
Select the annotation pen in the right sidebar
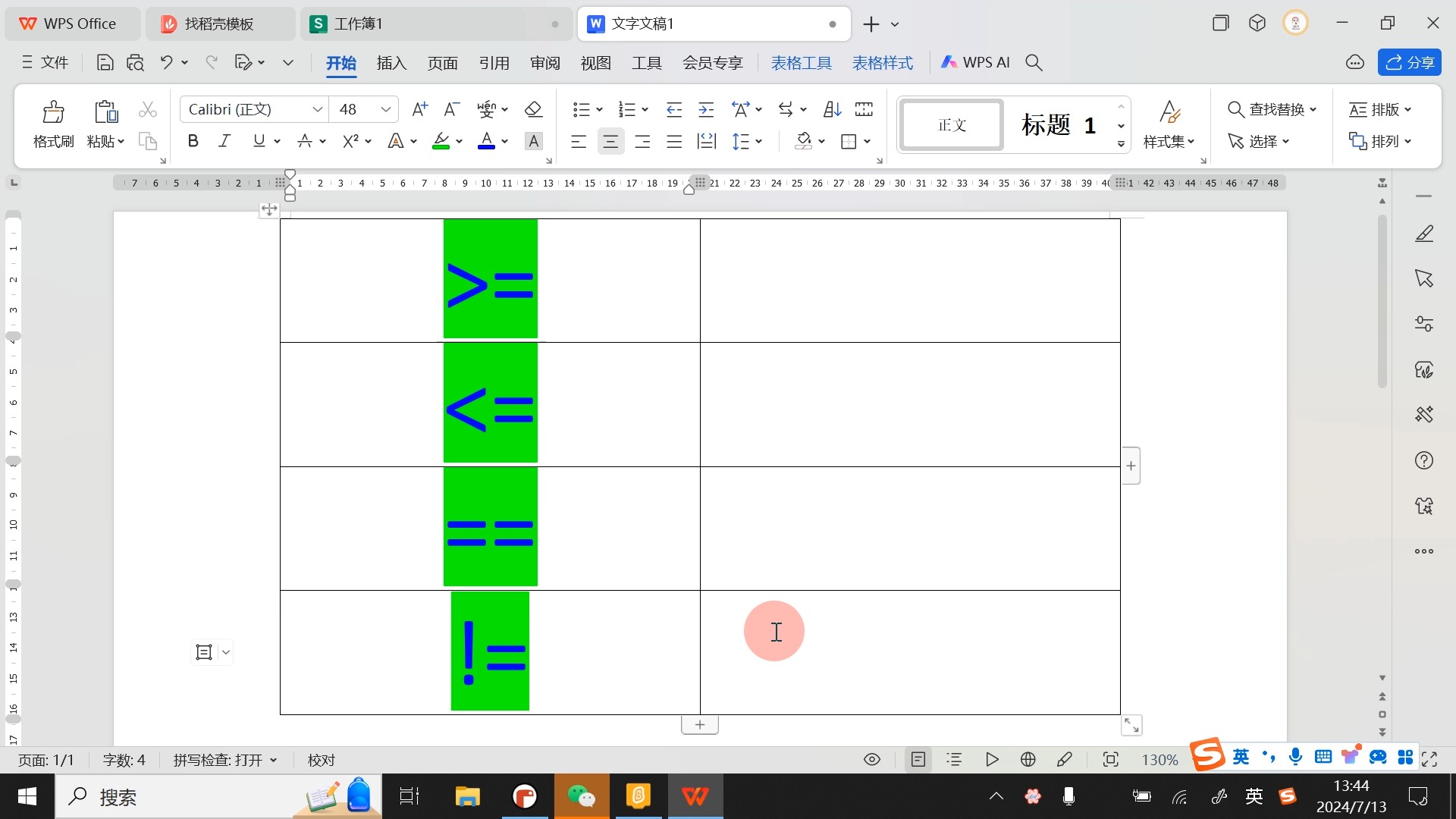tap(1424, 233)
